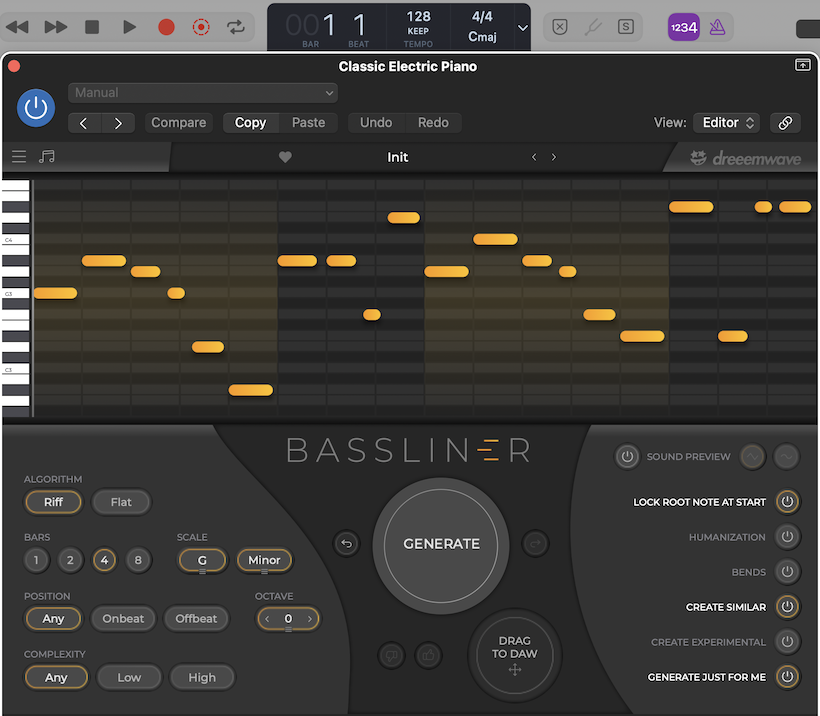Select previous Bassliner preset chevron

click(534, 157)
